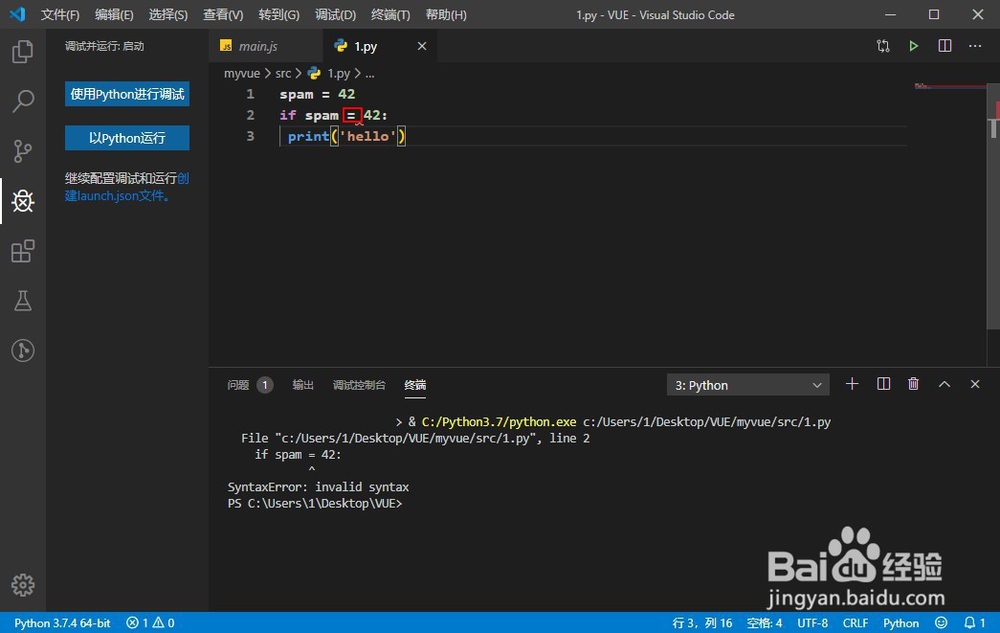Close the 1.py editor tab
The height and width of the screenshot is (633, 1000).
tap(422, 46)
